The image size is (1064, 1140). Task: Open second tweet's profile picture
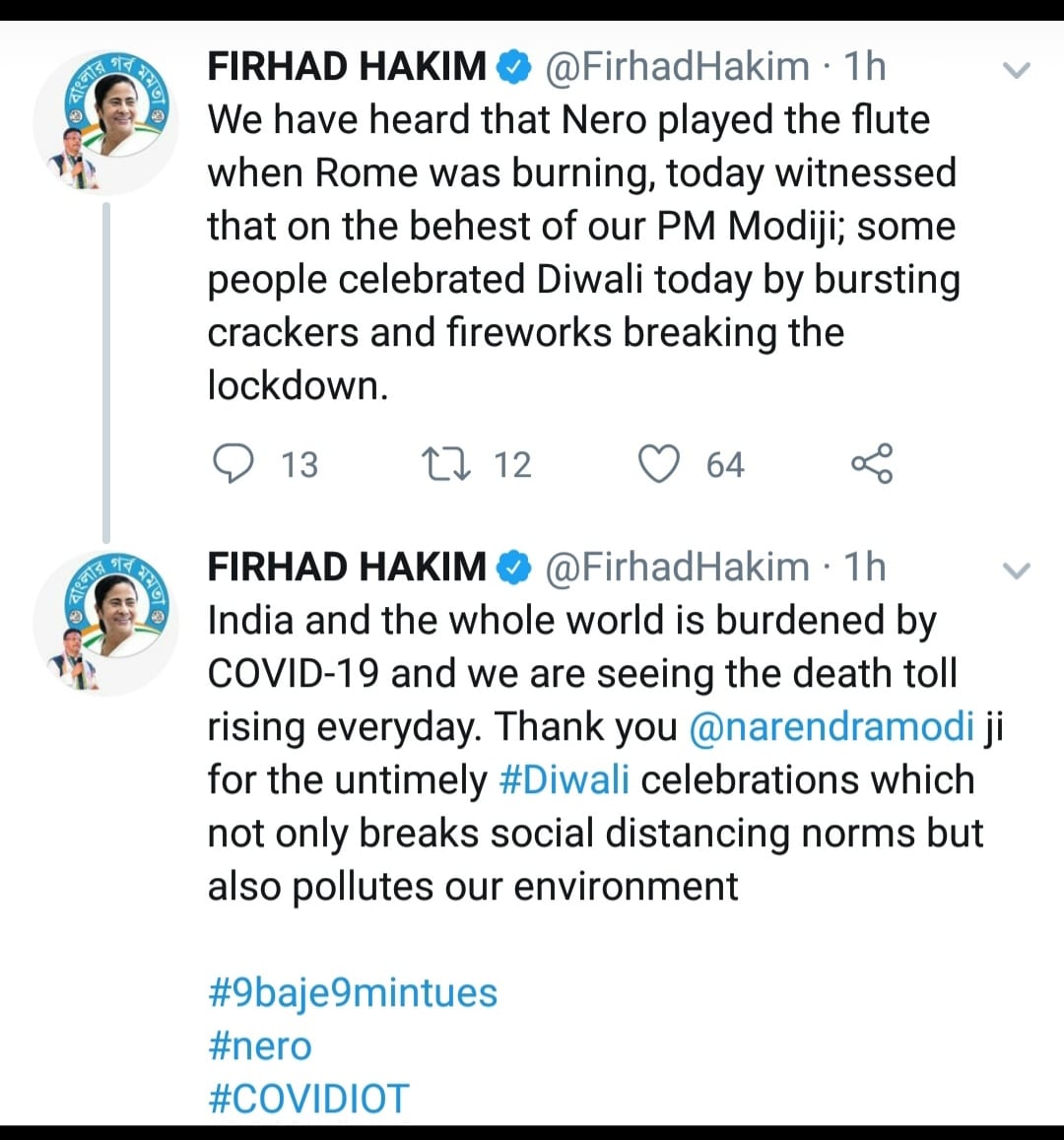pyautogui.click(x=105, y=623)
